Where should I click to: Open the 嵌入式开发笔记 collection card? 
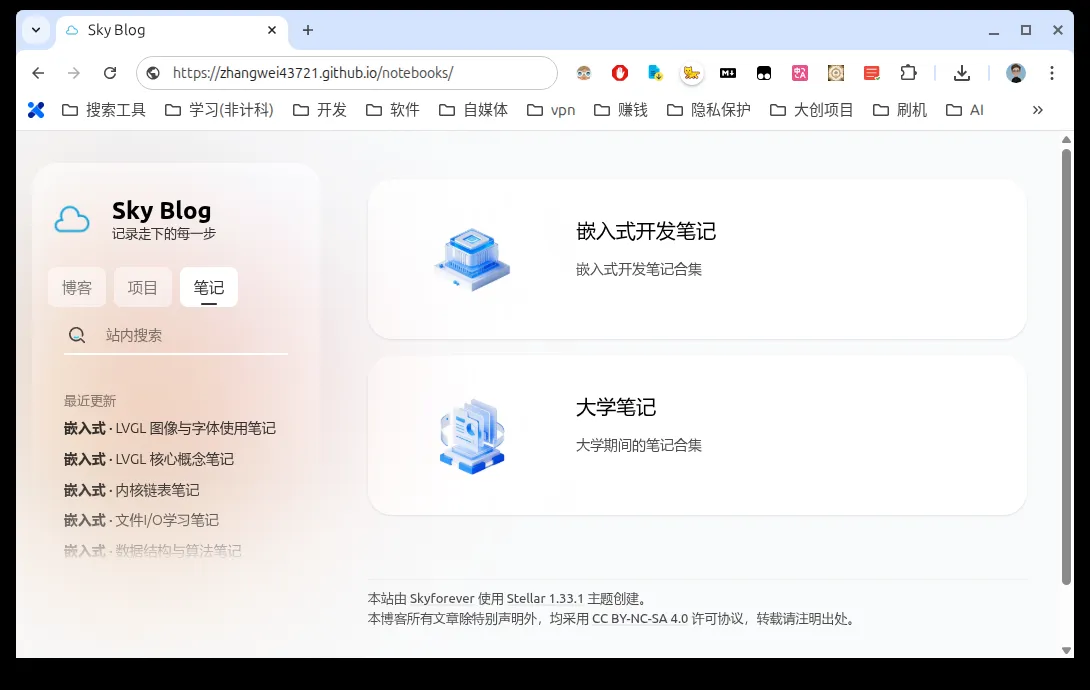pyautogui.click(x=697, y=258)
